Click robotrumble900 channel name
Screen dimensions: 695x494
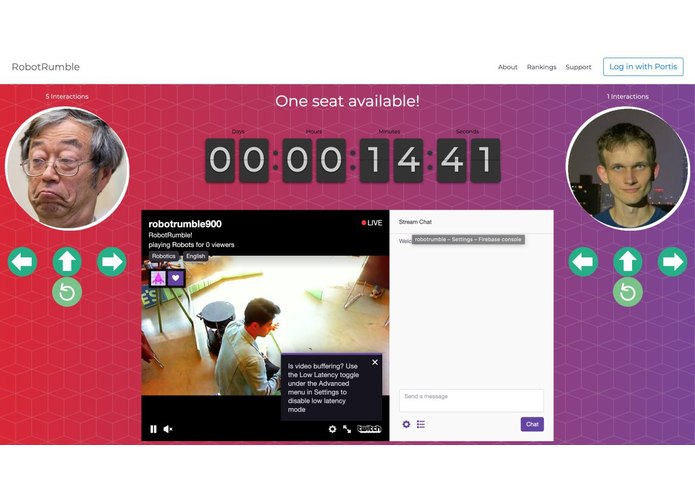click(x=185, y=224)
